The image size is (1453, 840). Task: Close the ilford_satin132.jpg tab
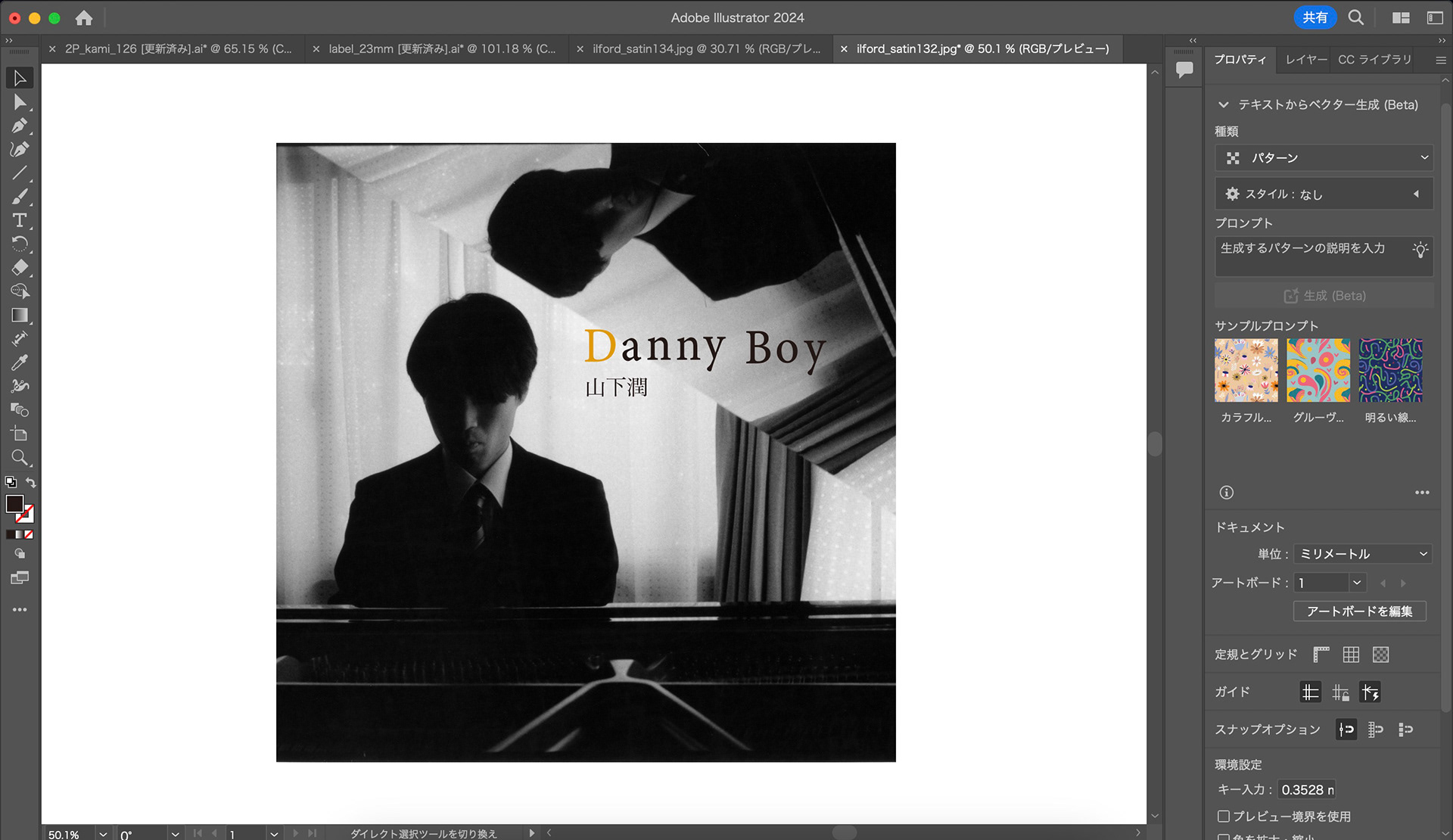tap(844, 49)
